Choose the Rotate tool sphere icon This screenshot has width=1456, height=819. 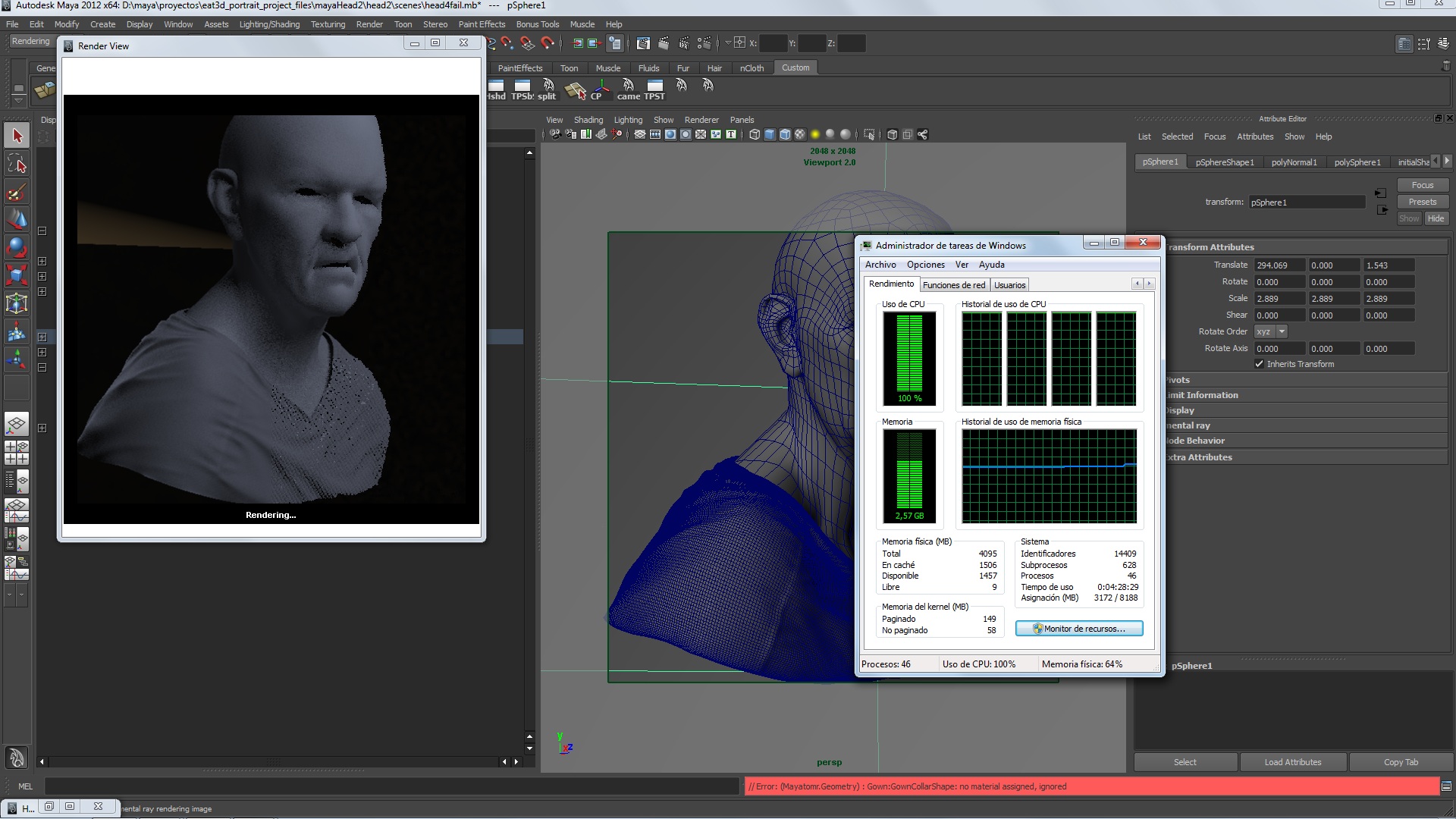click(x=17, y=247)
